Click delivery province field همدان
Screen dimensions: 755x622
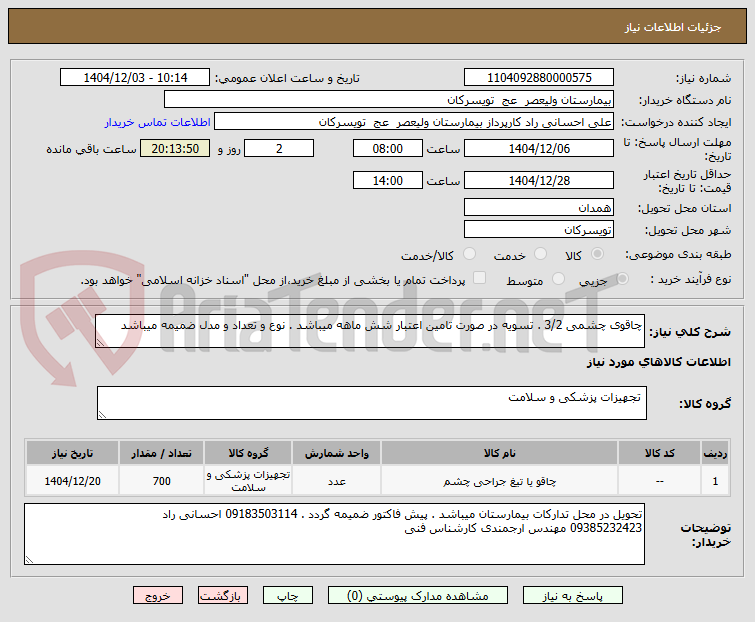pos(539,207)
